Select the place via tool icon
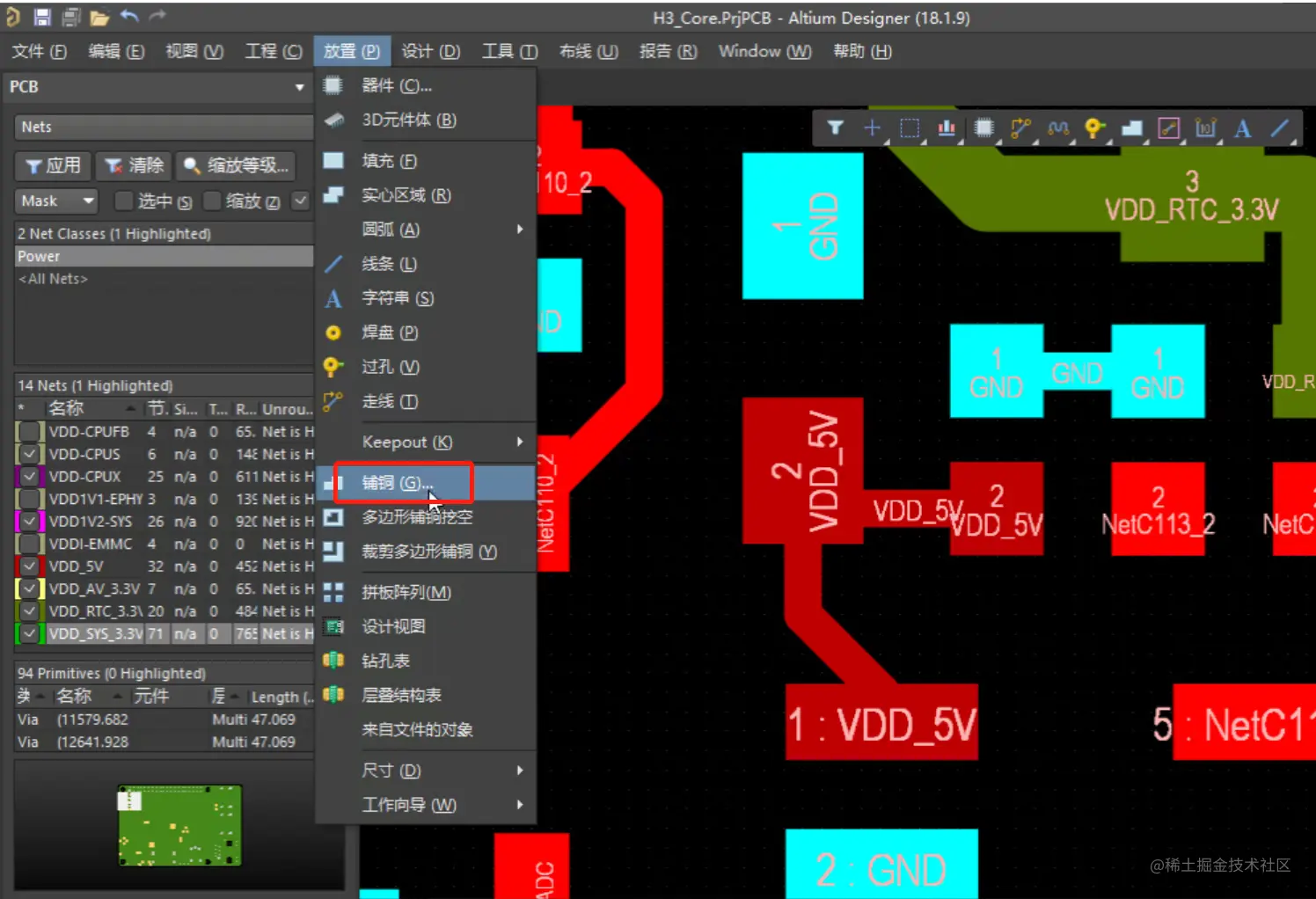 point(1094,128)
